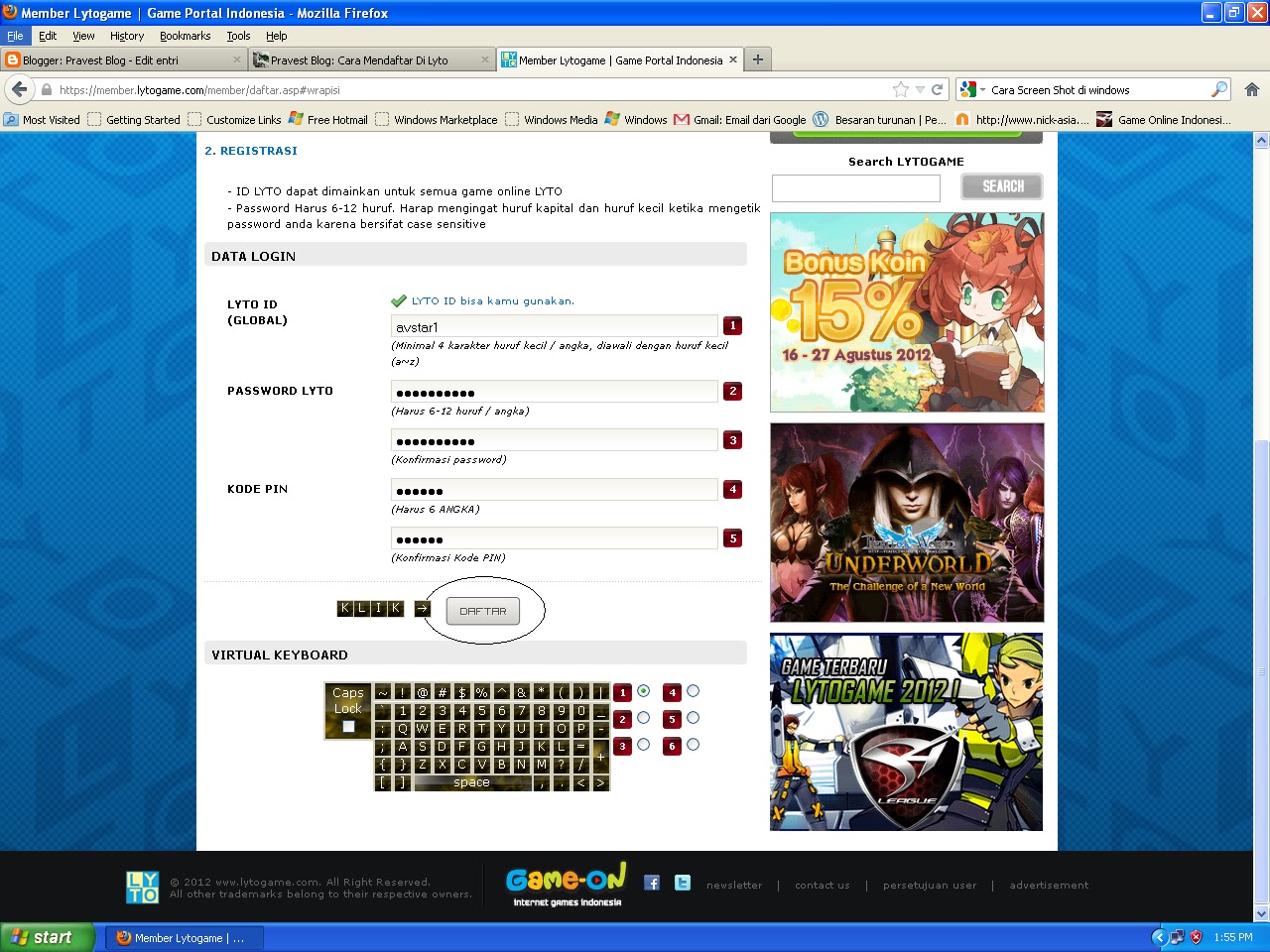The image size is (1270, 952).
Task: Open the Edit menu
Action: (48, 36)
